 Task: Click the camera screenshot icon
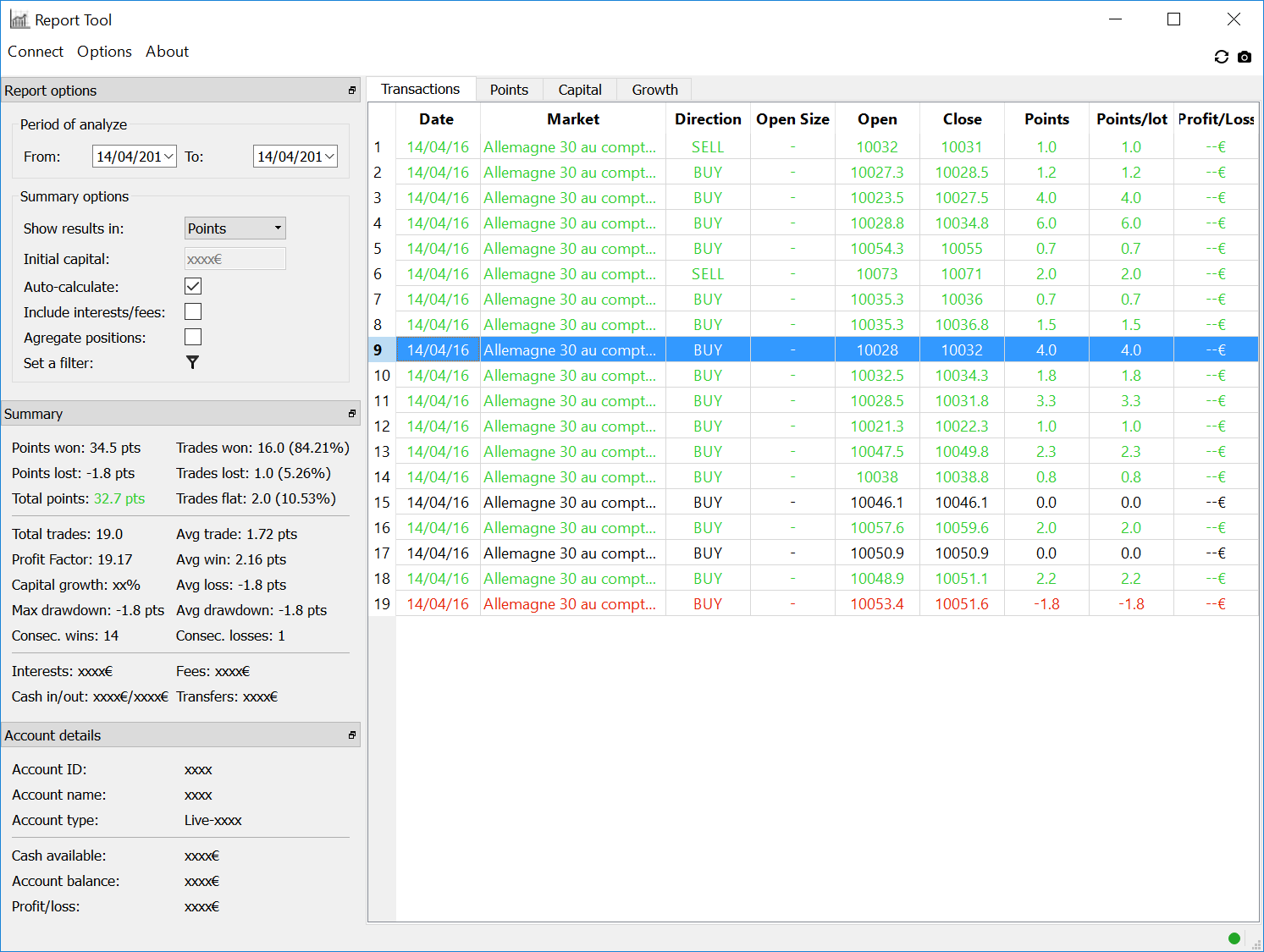click(1244, 57)
